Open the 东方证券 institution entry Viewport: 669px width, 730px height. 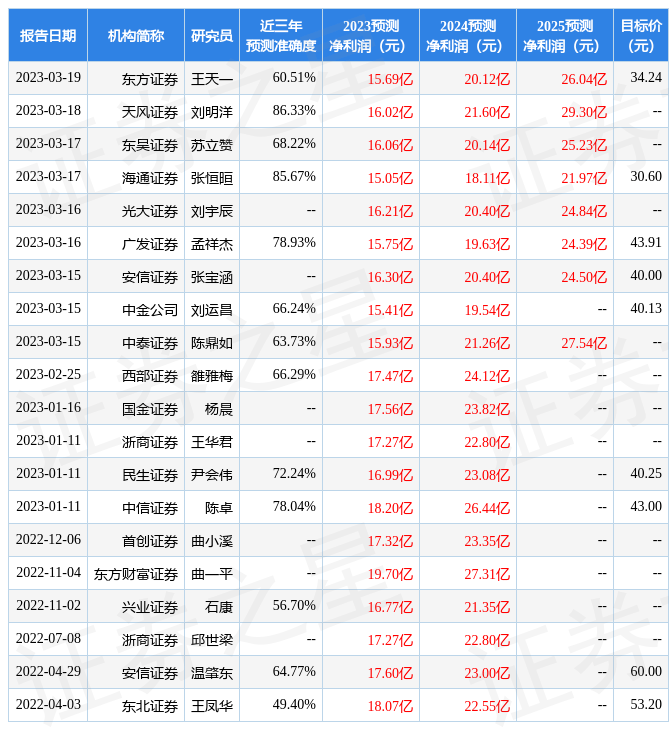pyautogui.click(x=150, y=79)
